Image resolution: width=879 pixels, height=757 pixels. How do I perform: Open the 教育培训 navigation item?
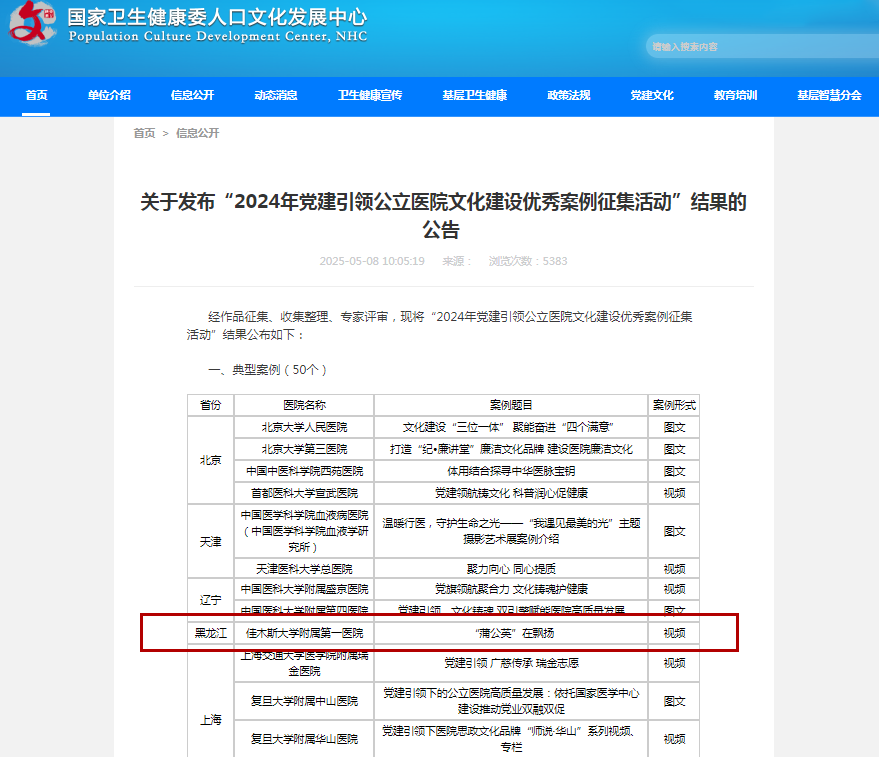point(735,96)
